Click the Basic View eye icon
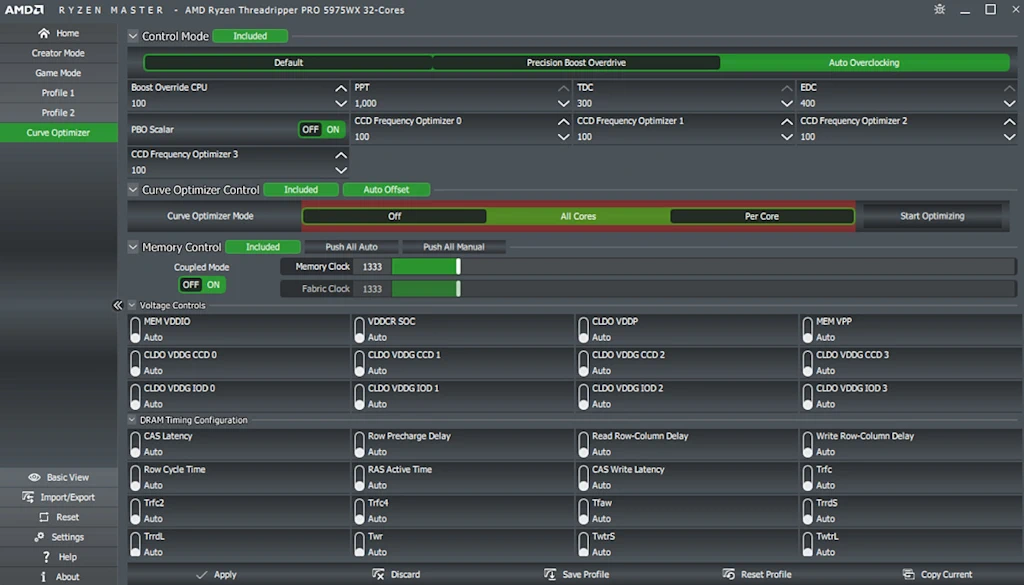The height and width of the screenshot is (585, 1024). (x=35, y=477)
